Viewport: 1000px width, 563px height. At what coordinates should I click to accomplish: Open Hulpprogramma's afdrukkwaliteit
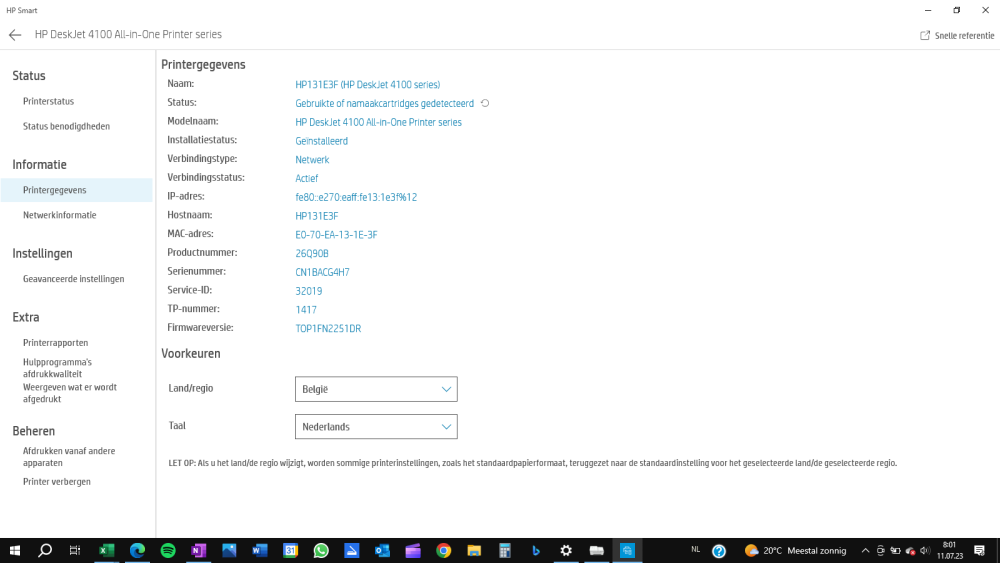tap(57, 368)
